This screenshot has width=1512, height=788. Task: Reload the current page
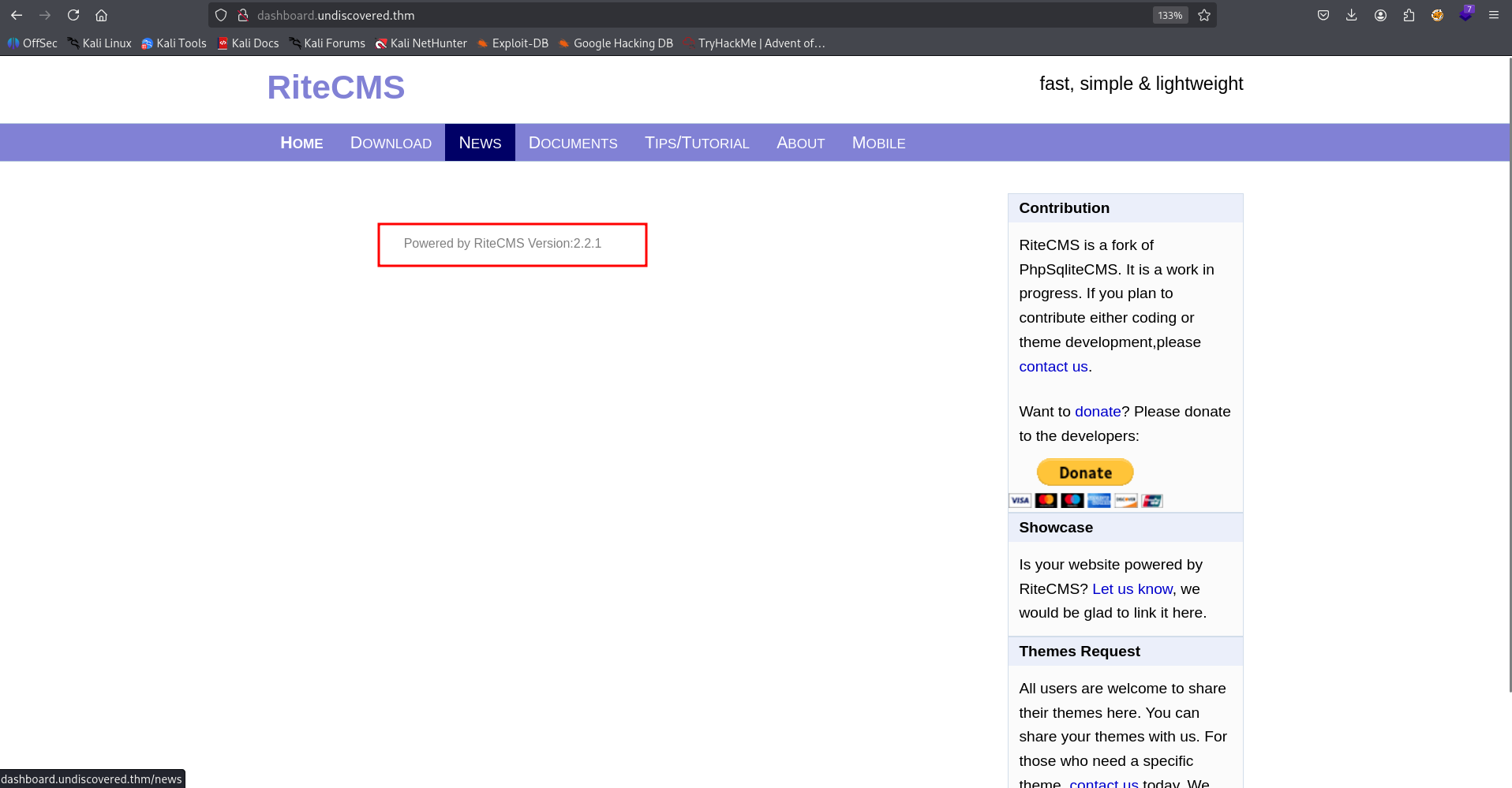tap(73, 15)
